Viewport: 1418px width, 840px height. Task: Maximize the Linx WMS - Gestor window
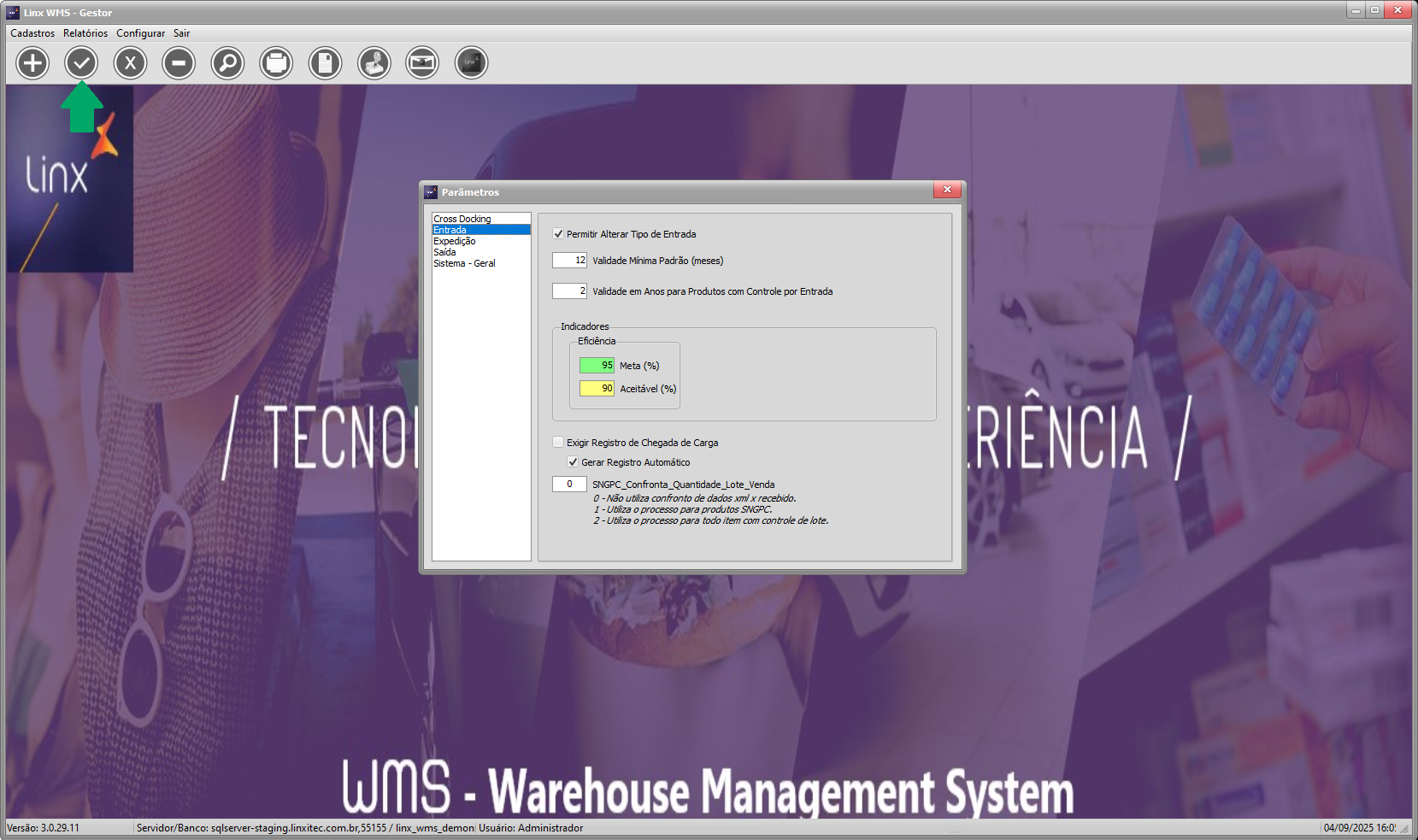pyautogui.click(x=1374, y=10)
